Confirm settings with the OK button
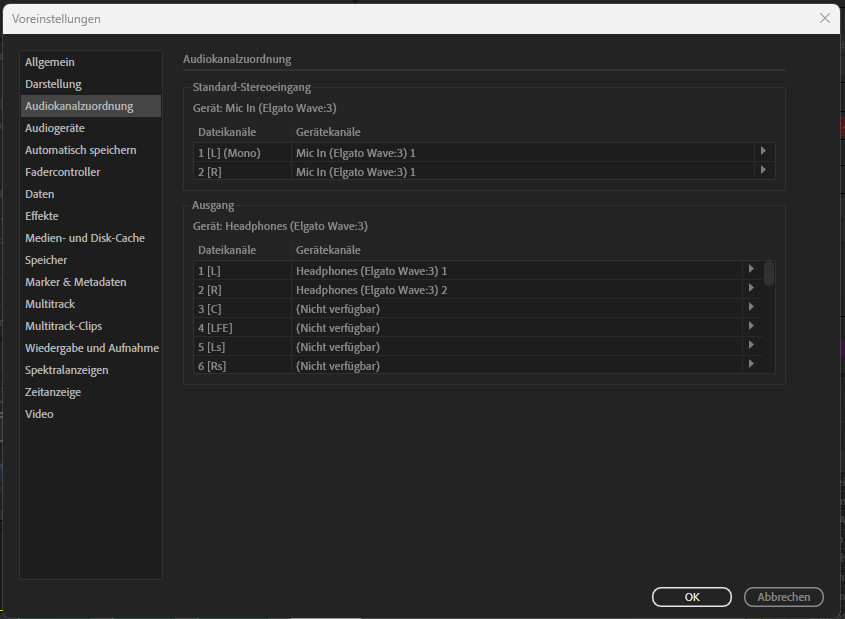The width and height of the screenshot is (845, 619). click(691, 596)
